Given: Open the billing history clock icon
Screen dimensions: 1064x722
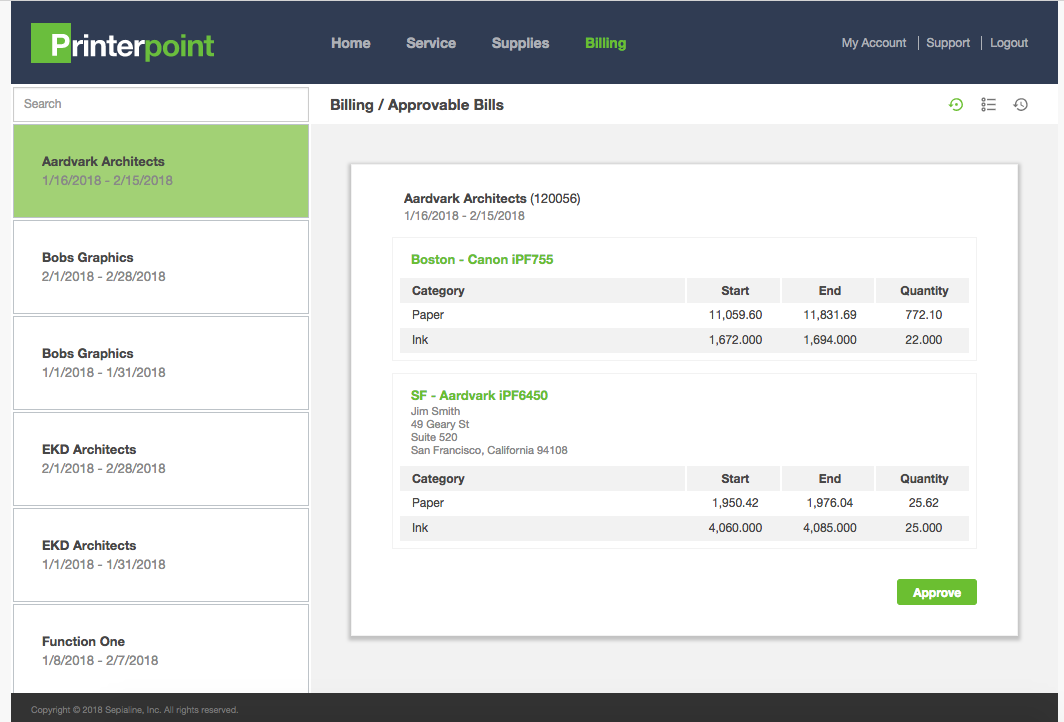Looking at the screenshot, I should 1020,104.
